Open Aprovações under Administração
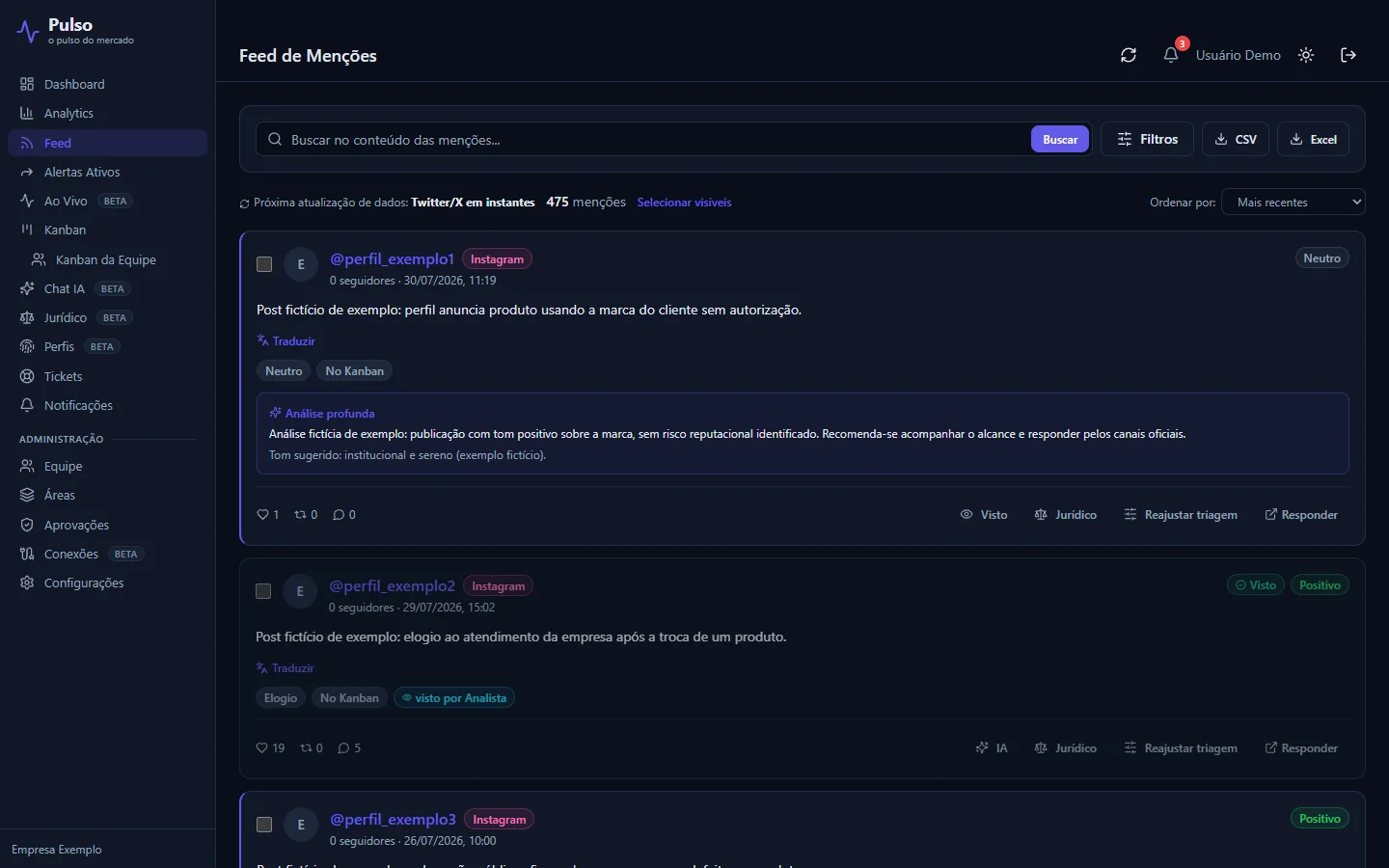 (x=108, y=525)
